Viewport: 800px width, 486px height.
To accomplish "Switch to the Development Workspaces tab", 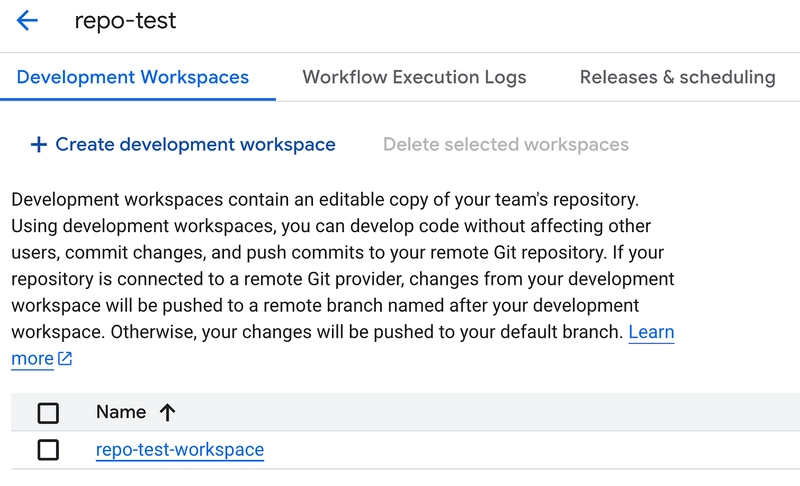I will [133, 77].
